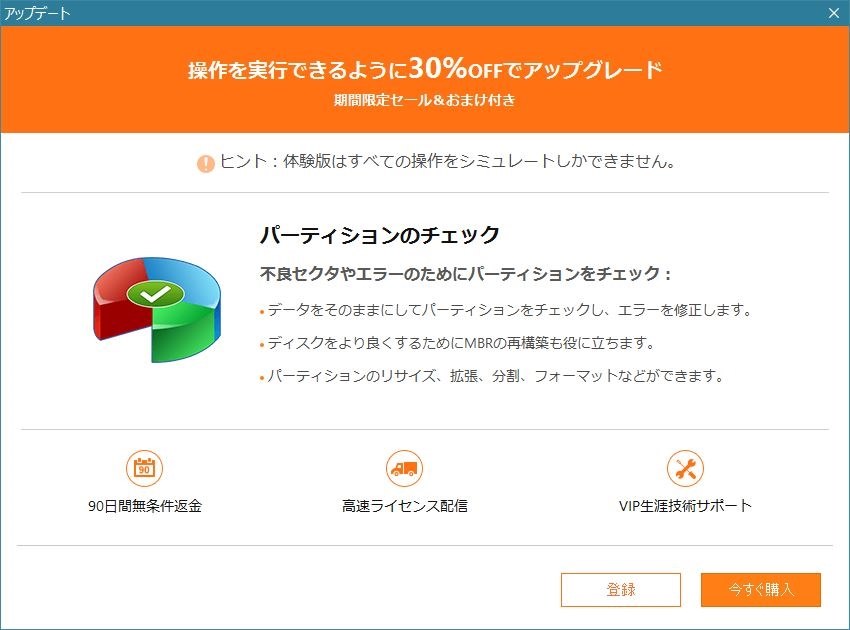Click the delivery truck license icon
The image size is (850, 630).
pyautogui.click(x=404, y=468)
